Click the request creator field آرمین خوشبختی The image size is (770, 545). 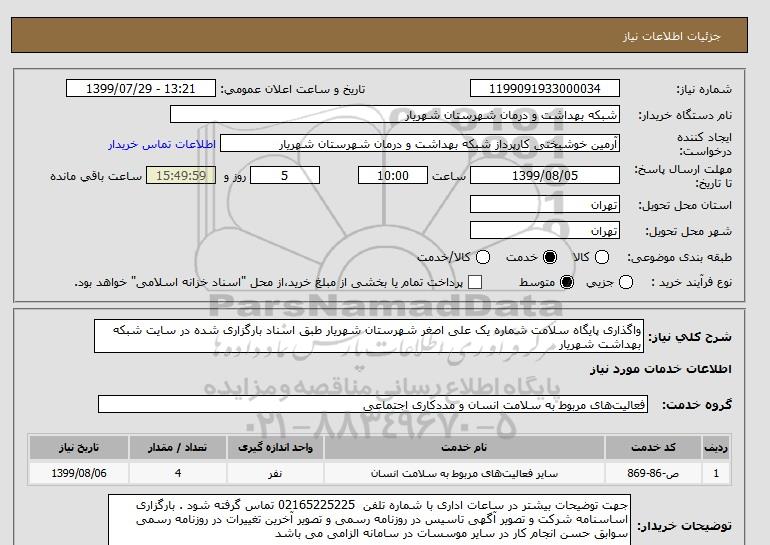tap(420, 144)
